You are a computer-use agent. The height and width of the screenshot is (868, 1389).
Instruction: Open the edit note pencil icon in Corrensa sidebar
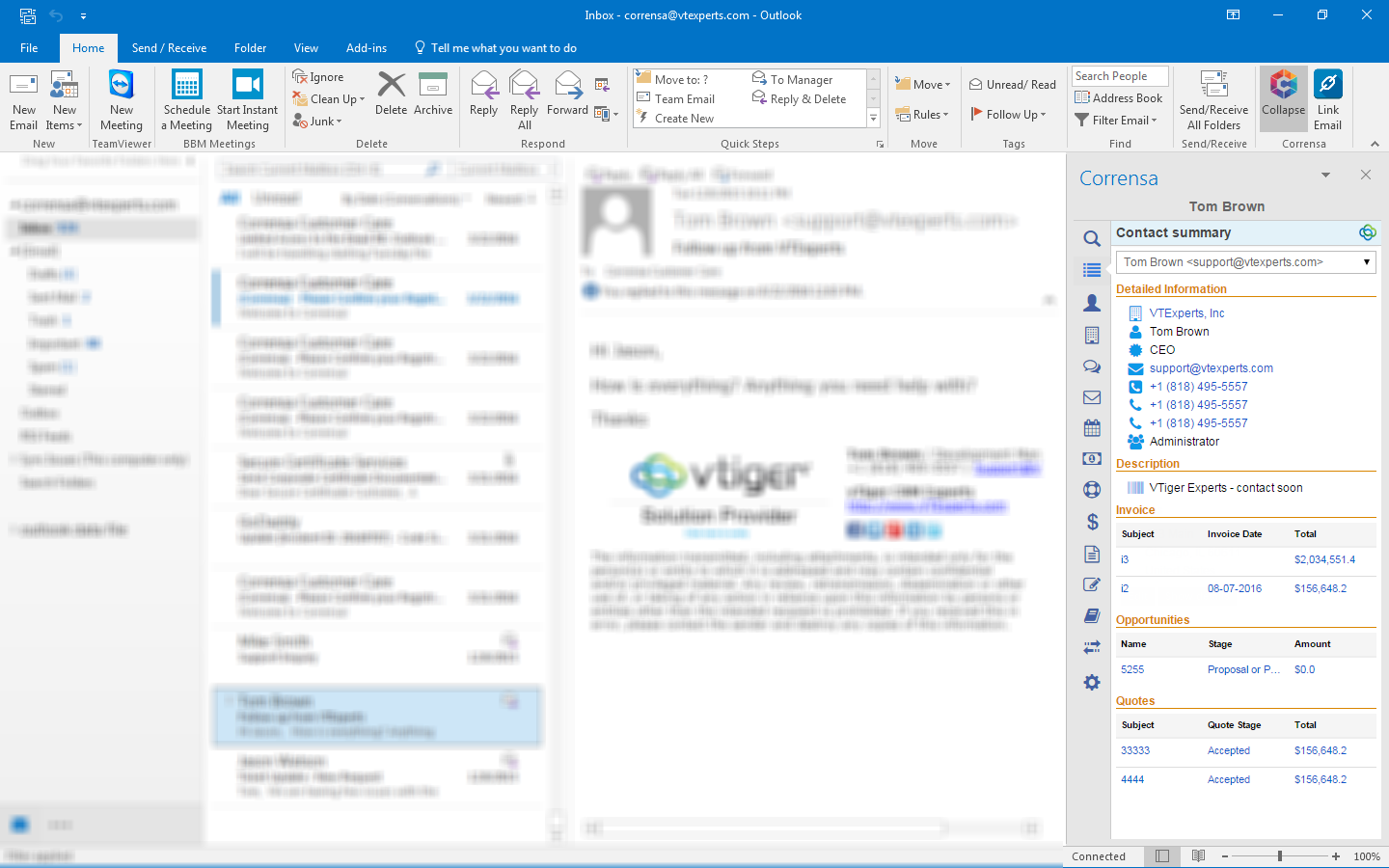pyautogui.click(x=1092, y=584)
